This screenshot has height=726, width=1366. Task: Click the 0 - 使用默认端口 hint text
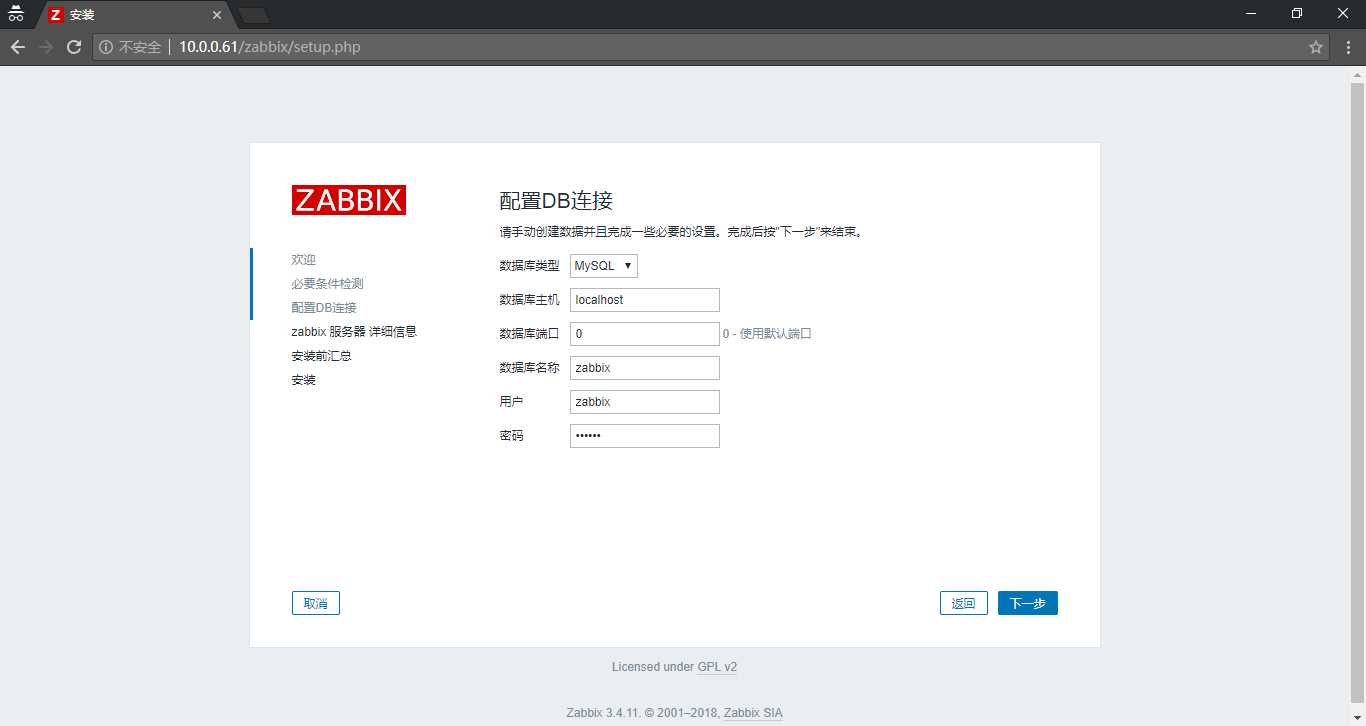(767, 334)
